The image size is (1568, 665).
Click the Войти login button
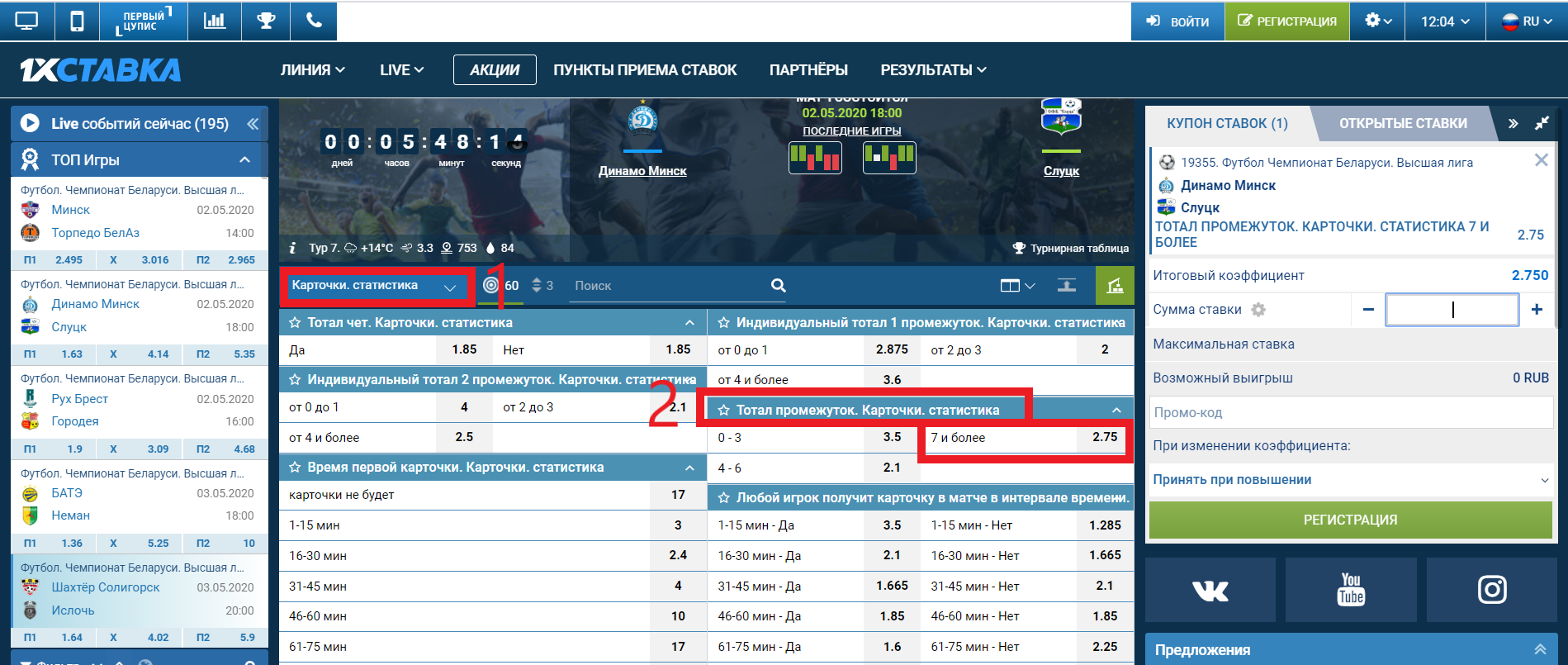click(1177, 21)
